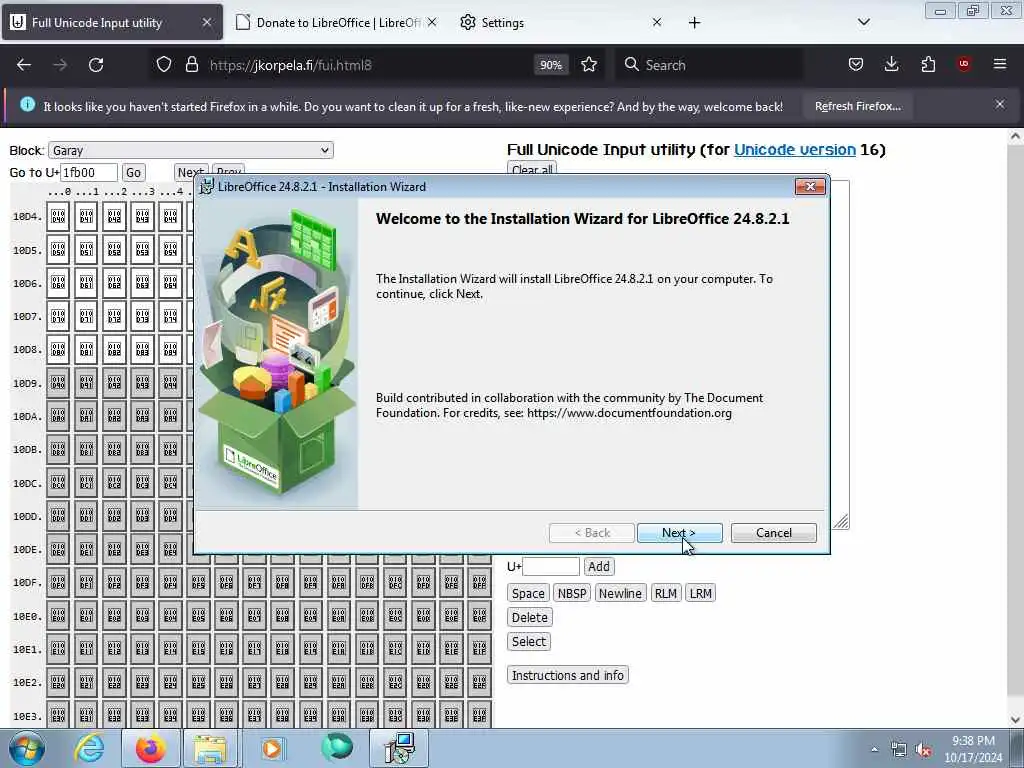Image resolution: width=1024 pixels, height=768 pixels.
Task: Click the Select button
Action: click(x=529, y=641)
